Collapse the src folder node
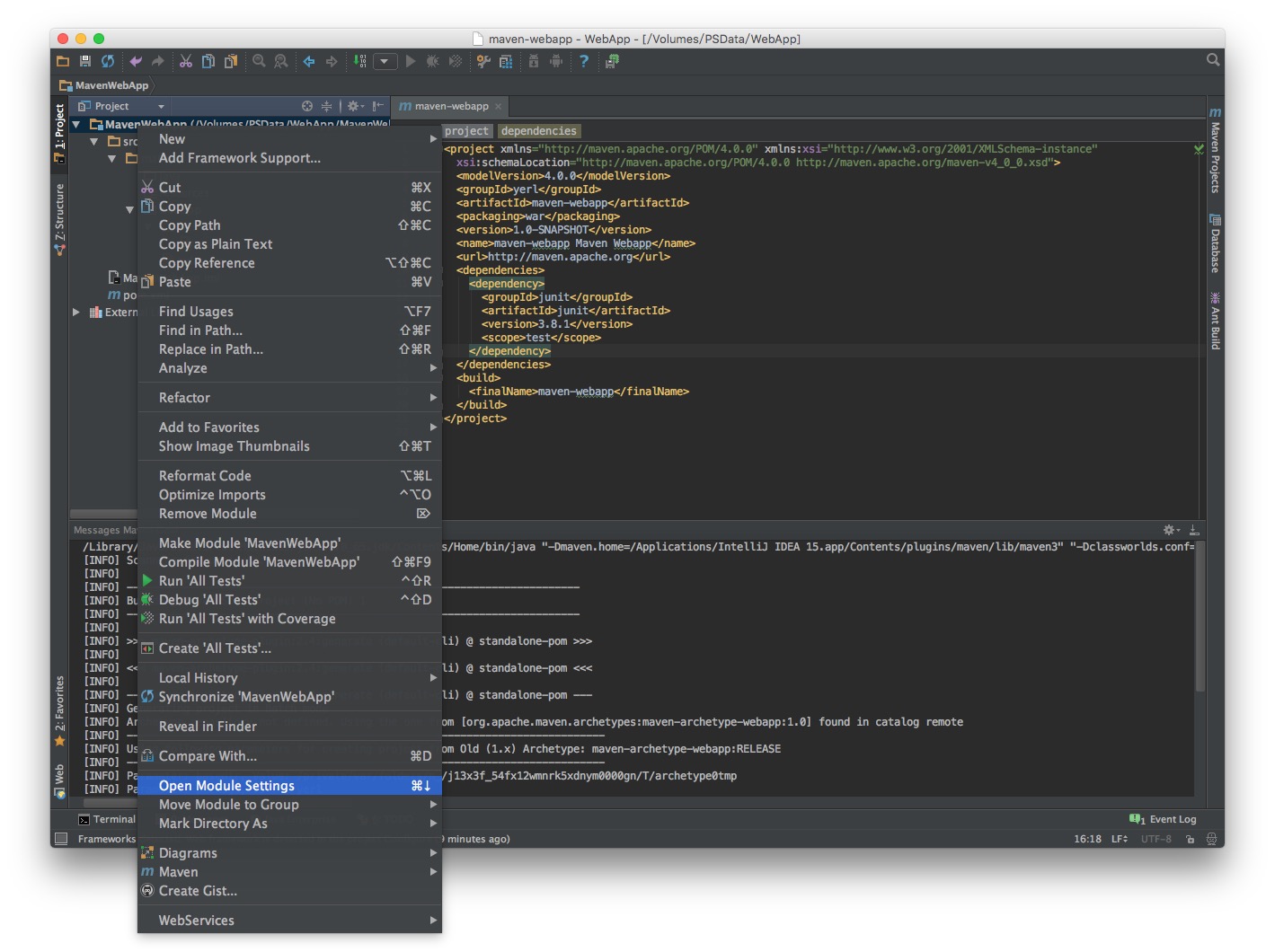 94,142
